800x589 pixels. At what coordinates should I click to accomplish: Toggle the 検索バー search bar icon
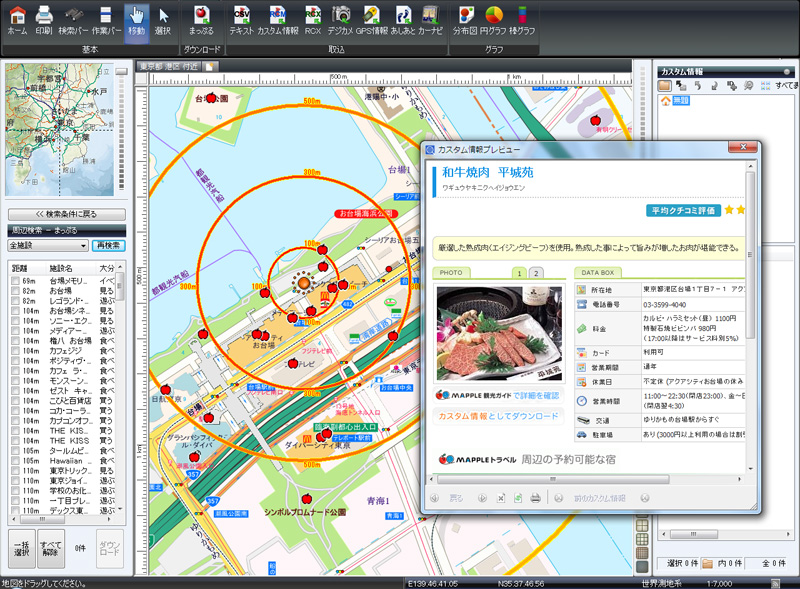point(73,20)
